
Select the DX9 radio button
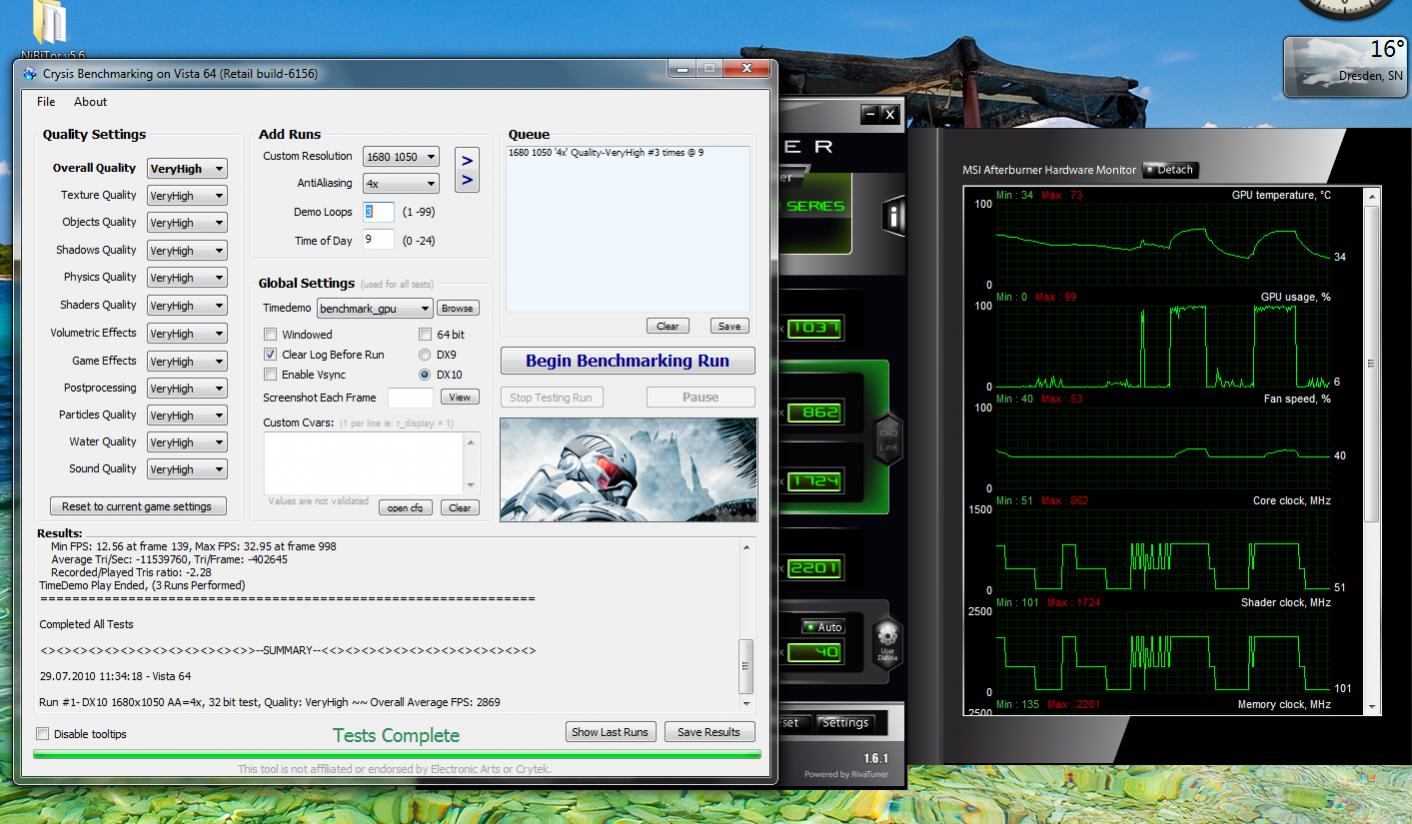tap(425, 355)
